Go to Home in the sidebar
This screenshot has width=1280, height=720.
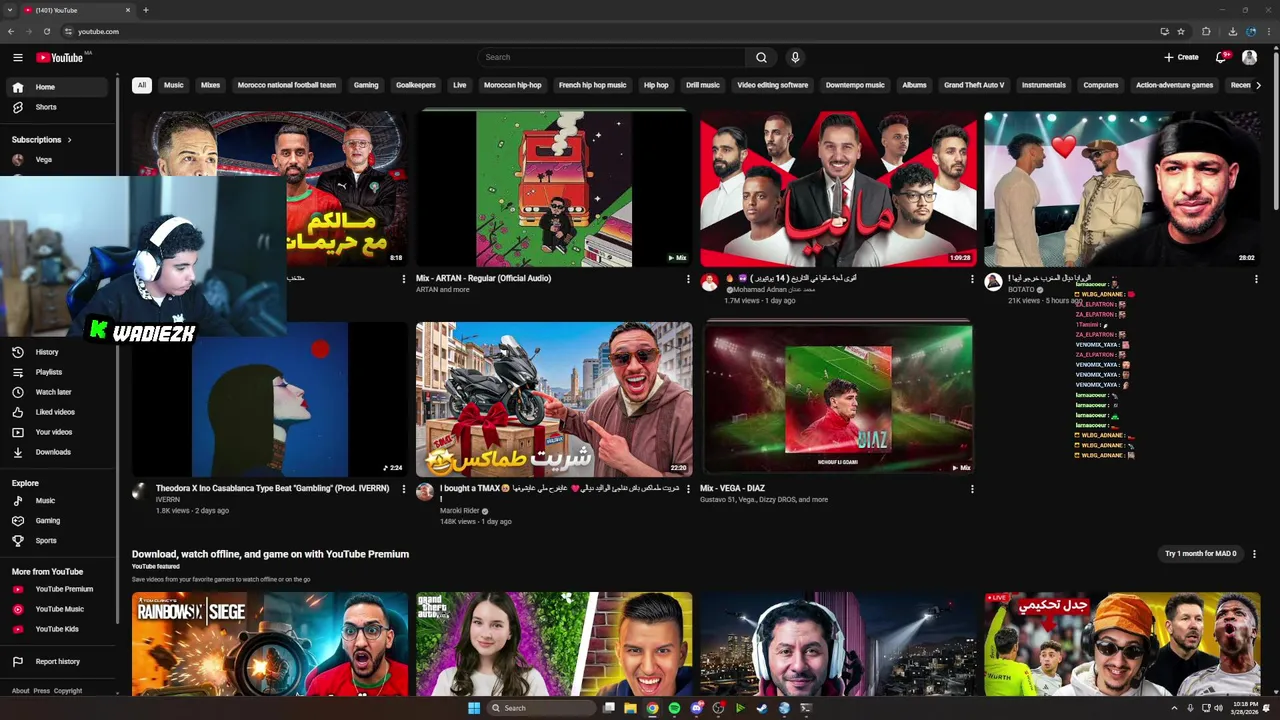coord(59,87)
